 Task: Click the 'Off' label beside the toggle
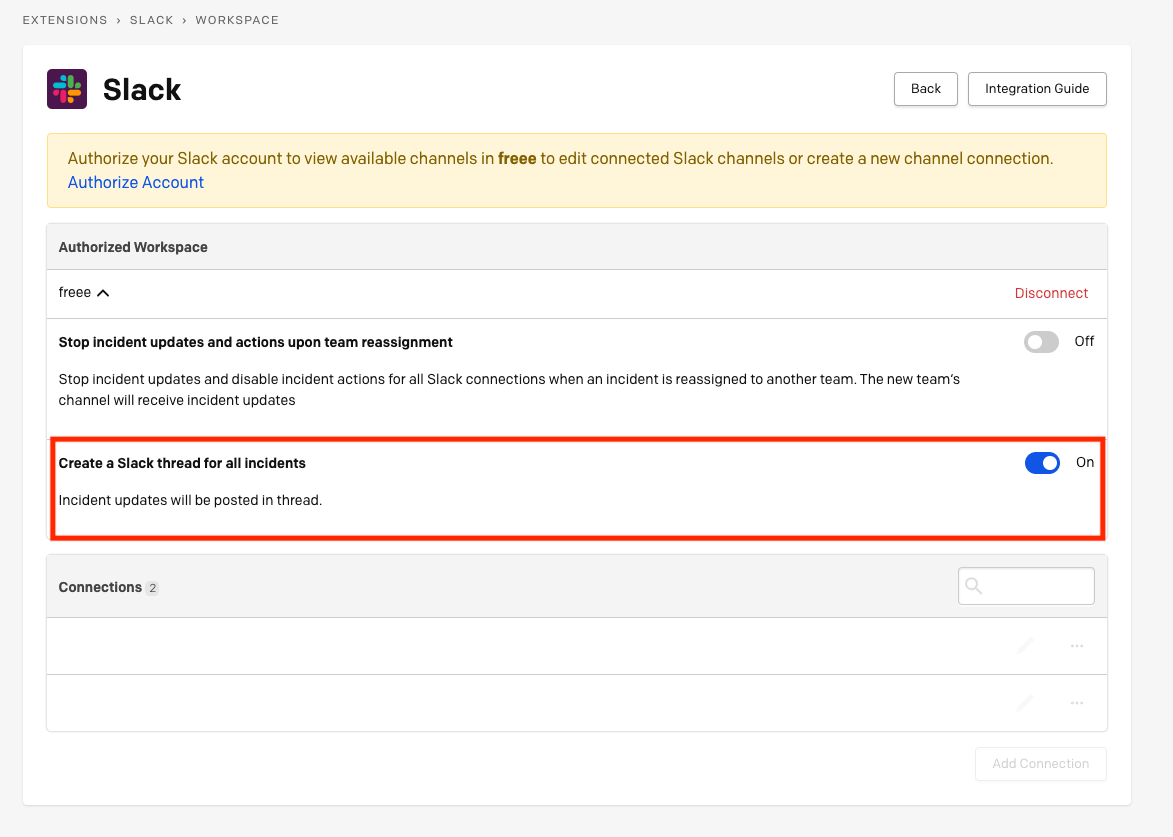tap(1084, 341)
